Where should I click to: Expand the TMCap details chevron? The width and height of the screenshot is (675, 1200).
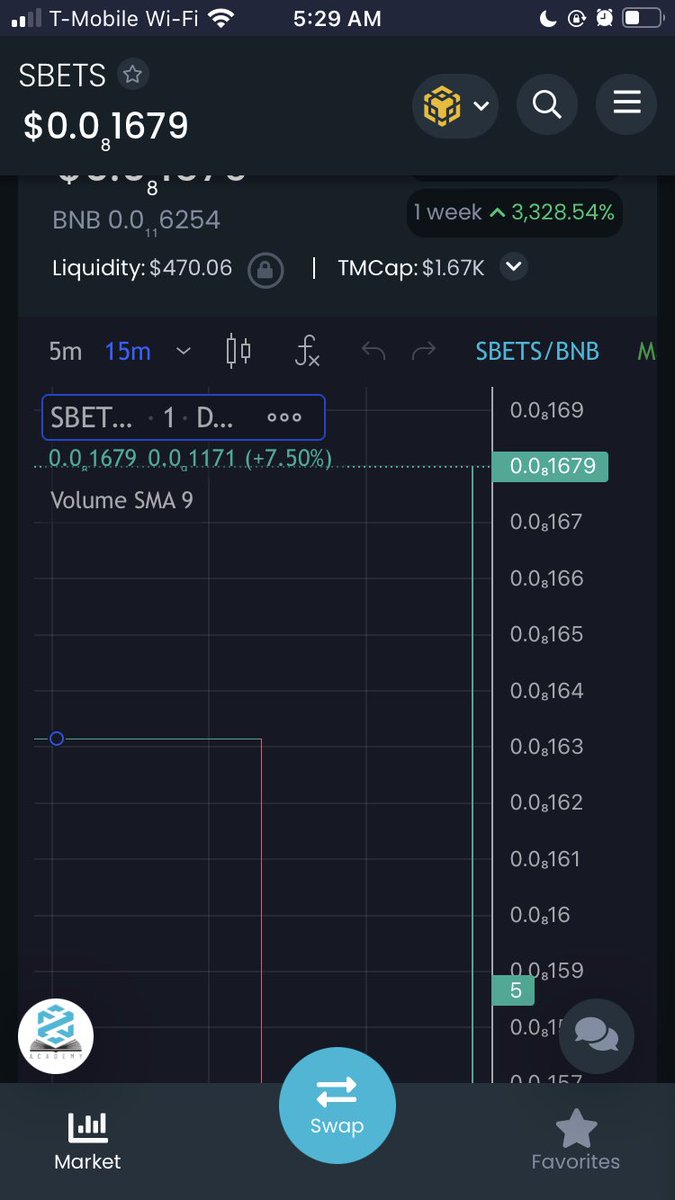(x=514, y=267)
